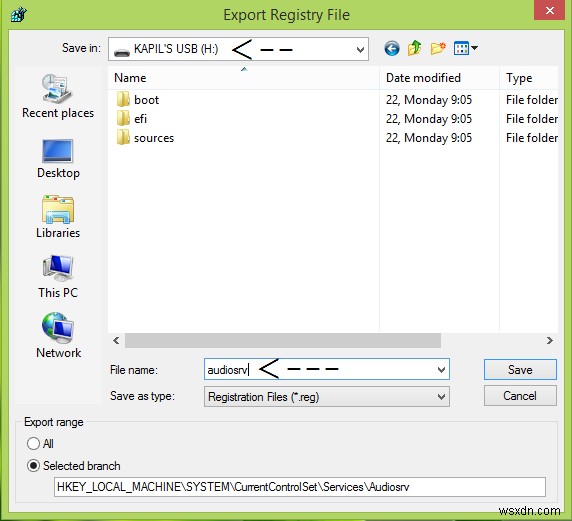Click the selected branch path field

(300, 487)
